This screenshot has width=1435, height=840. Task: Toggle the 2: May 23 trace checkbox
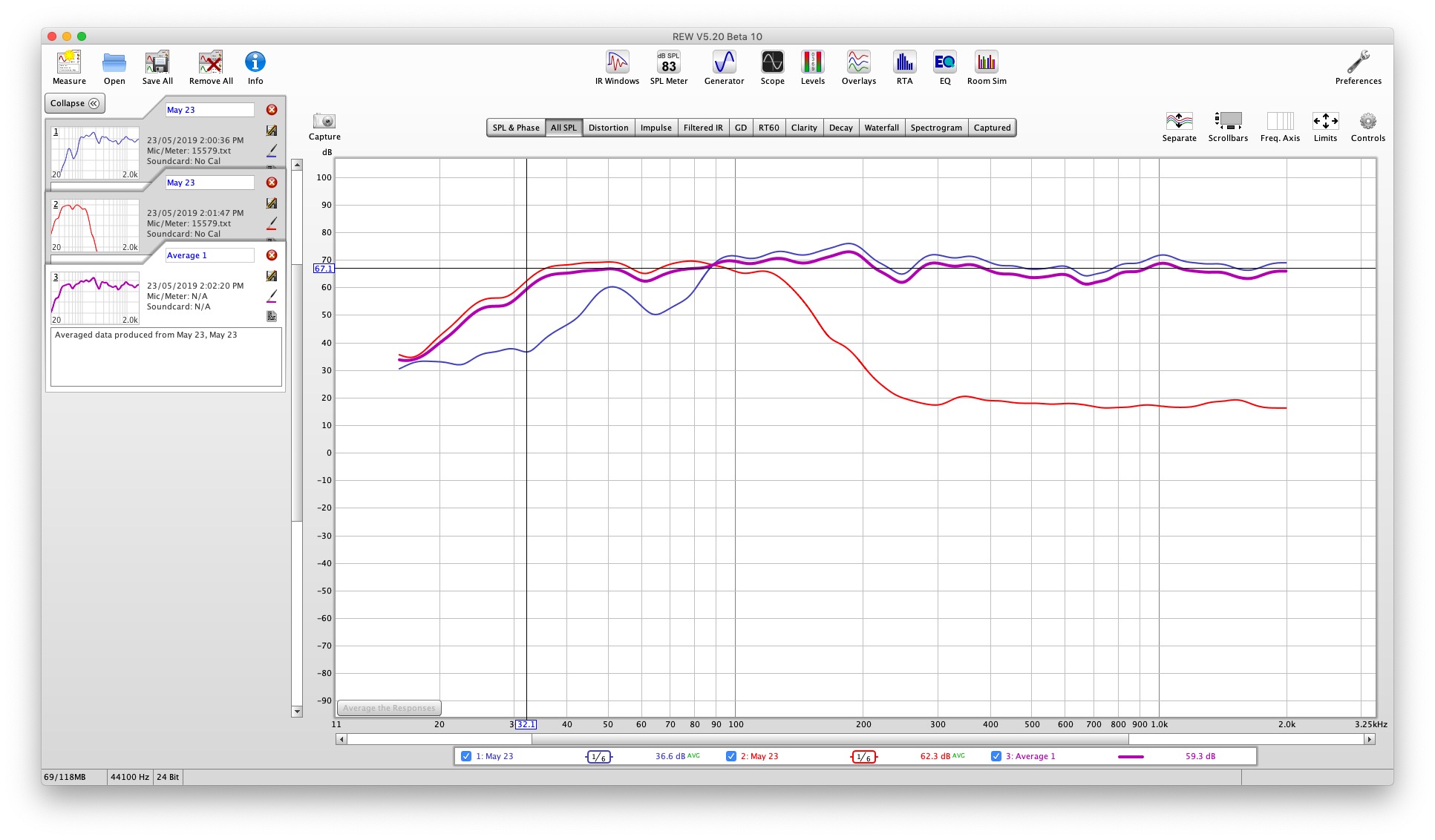731,756
